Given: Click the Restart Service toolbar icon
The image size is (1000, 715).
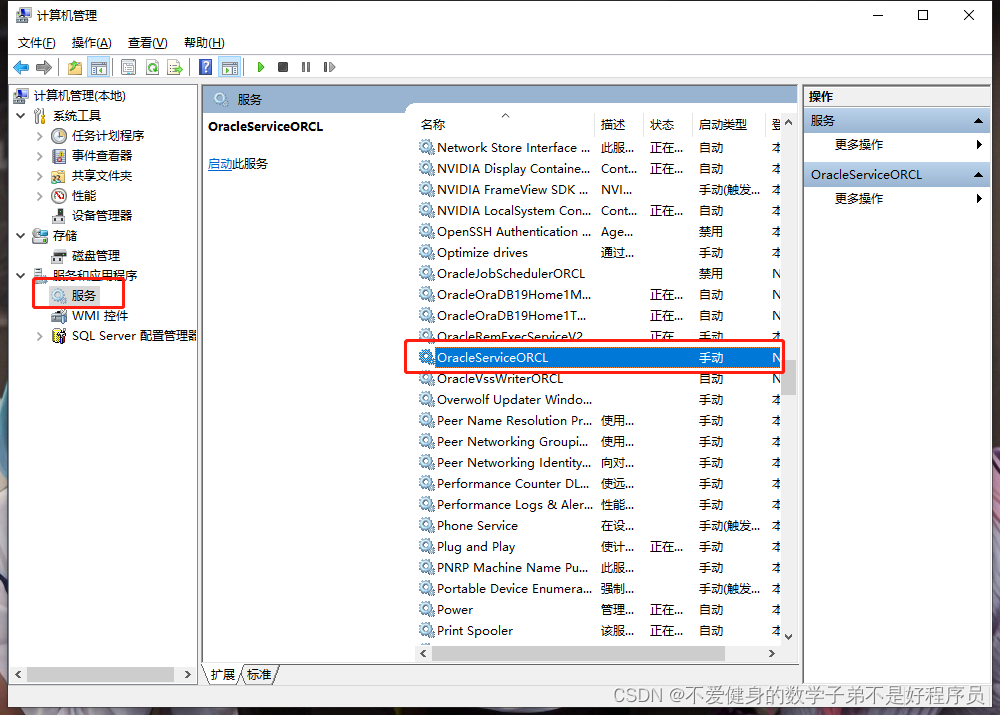Looking at the screenshot, I should pyautogui.click(x=329, y=67).
